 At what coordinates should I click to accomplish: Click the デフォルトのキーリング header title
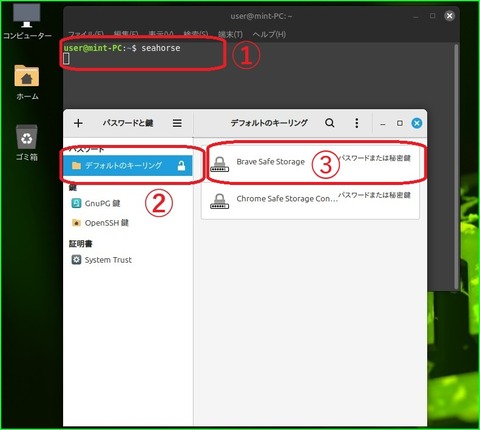[269, 123]
